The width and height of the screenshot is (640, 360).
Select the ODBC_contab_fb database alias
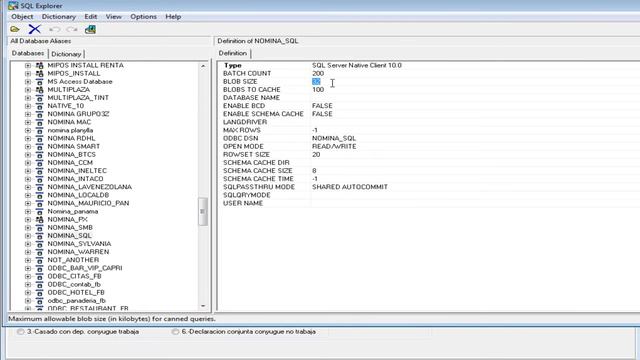pos(74,284)
